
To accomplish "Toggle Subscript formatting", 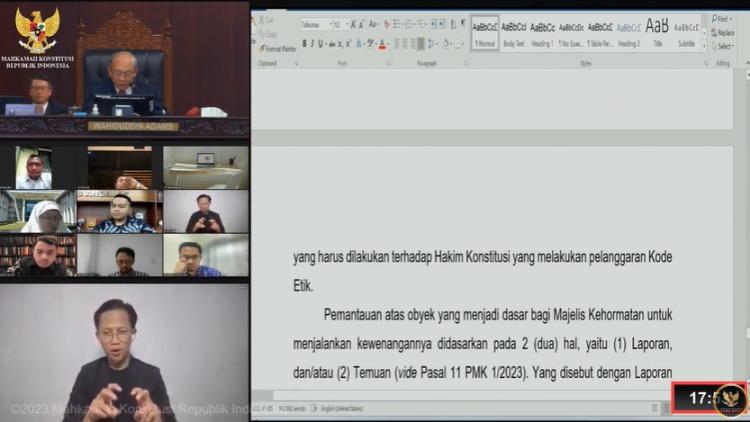I will click(340, 44).
